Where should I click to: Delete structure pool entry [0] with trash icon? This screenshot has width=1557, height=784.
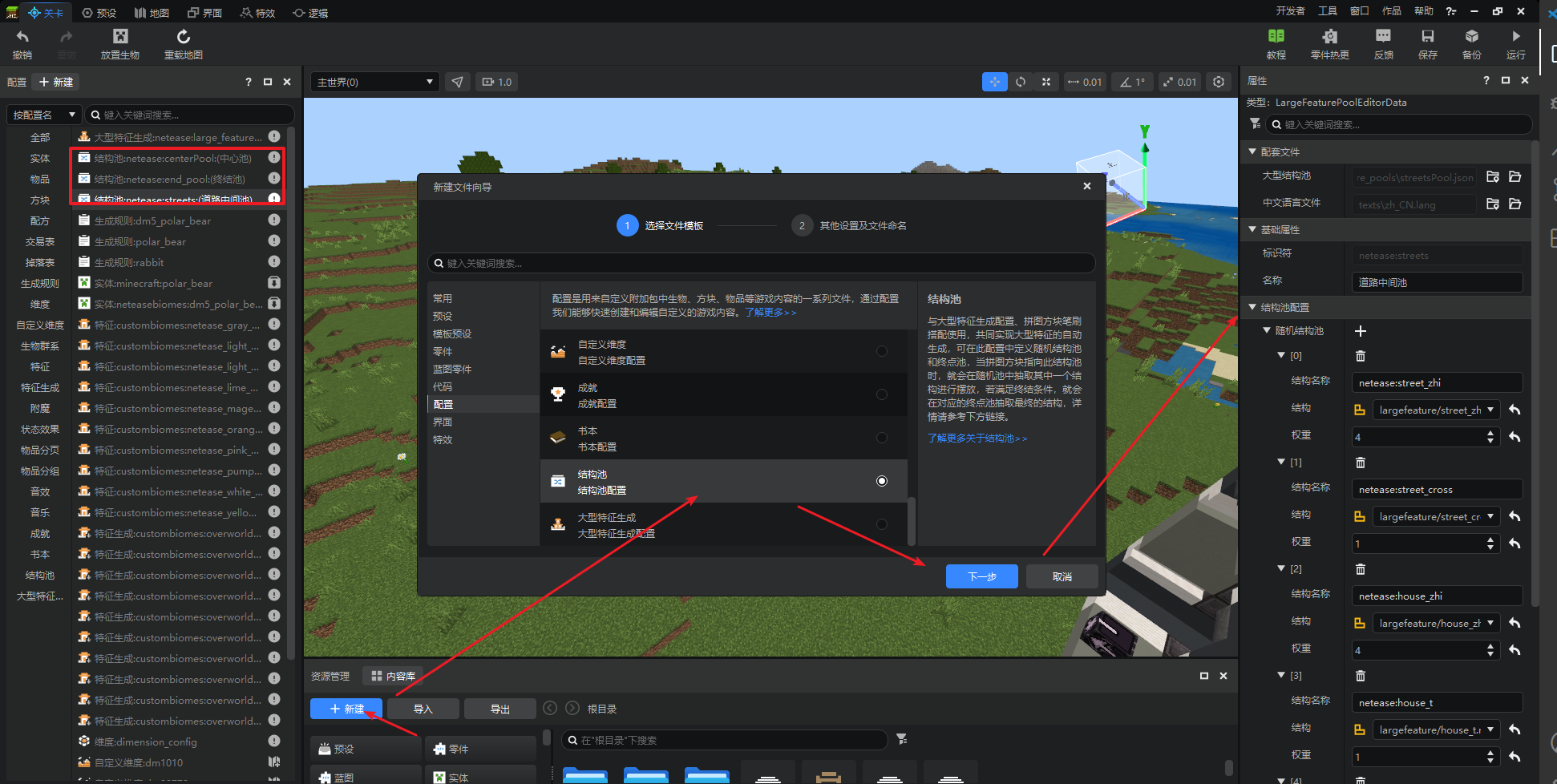pos(1361,356)
